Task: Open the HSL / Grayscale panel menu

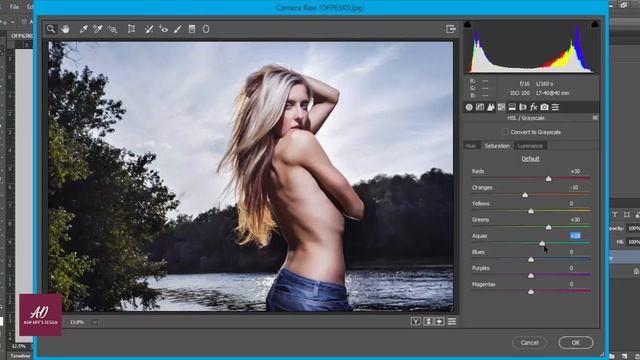Action: pyautogui.click(x=595, y=118)
